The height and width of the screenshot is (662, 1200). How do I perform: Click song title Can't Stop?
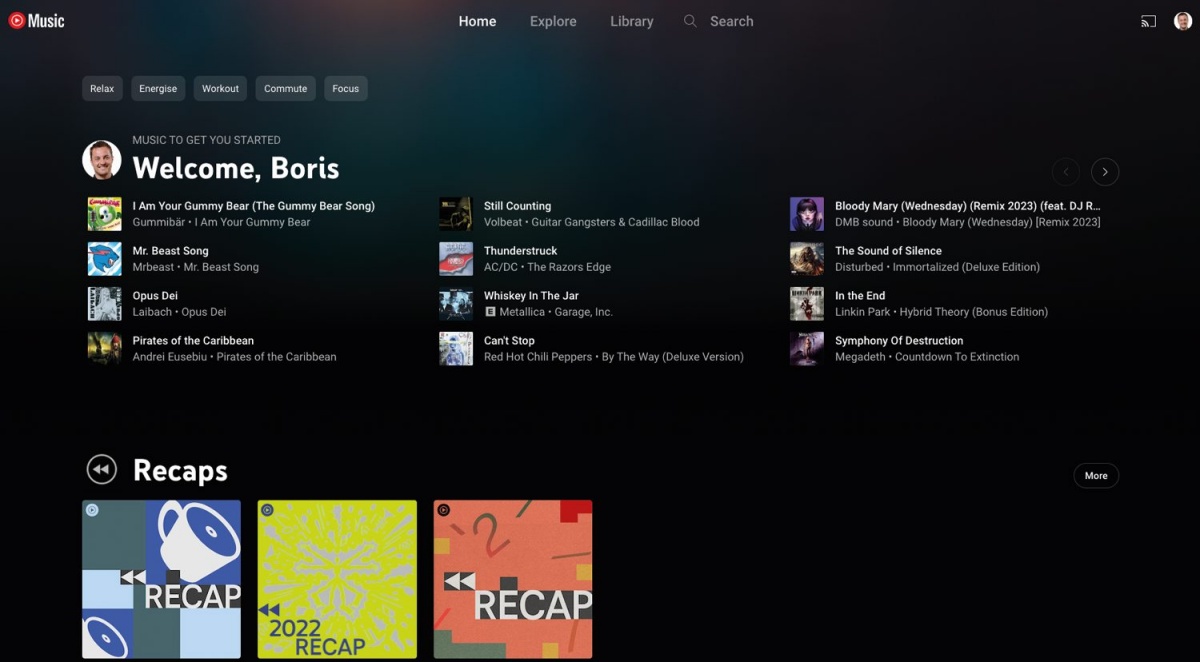pyautogui.click(x=509, y=341)
